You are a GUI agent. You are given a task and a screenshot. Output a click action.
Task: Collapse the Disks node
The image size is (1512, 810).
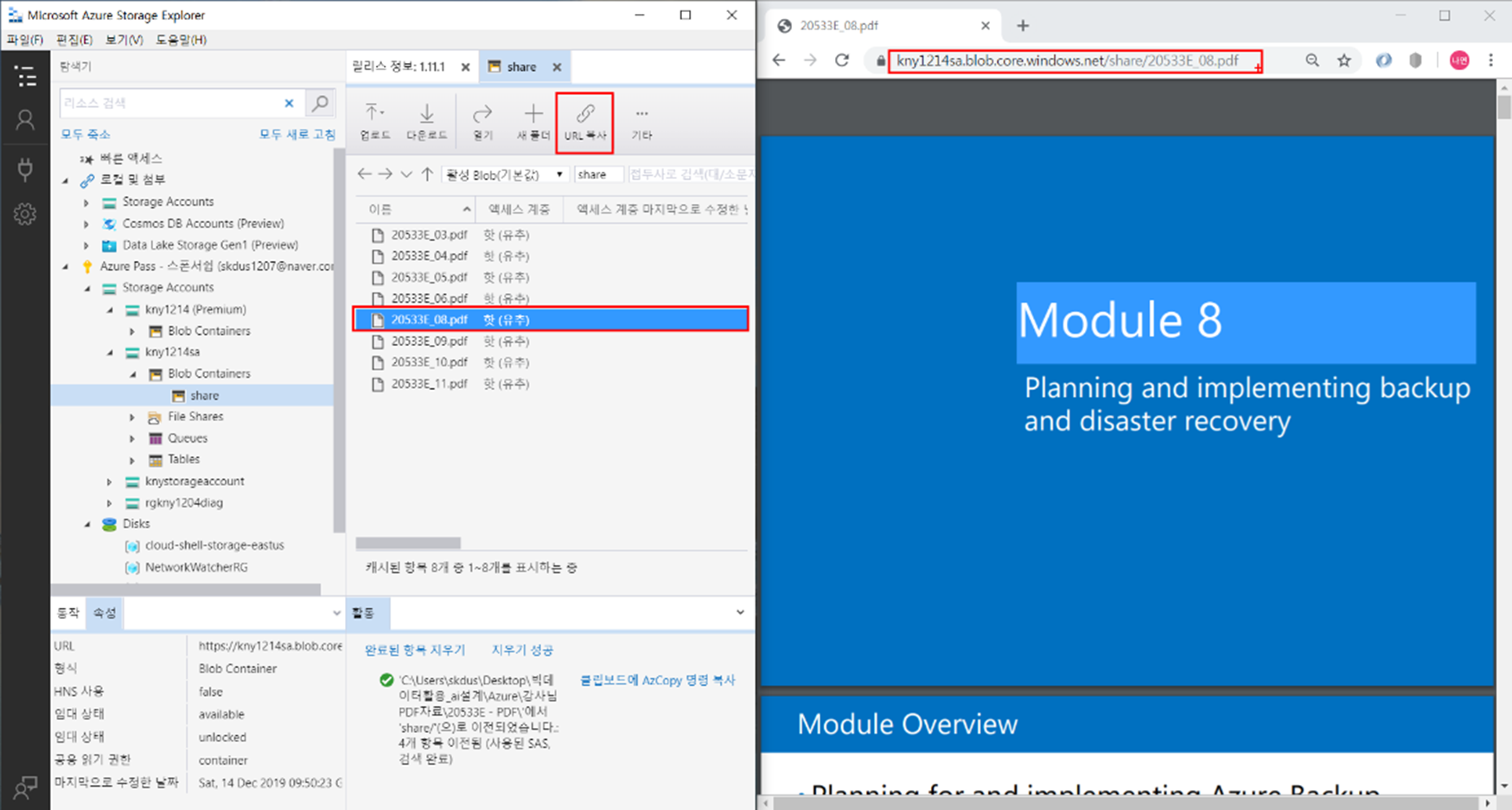87,525
